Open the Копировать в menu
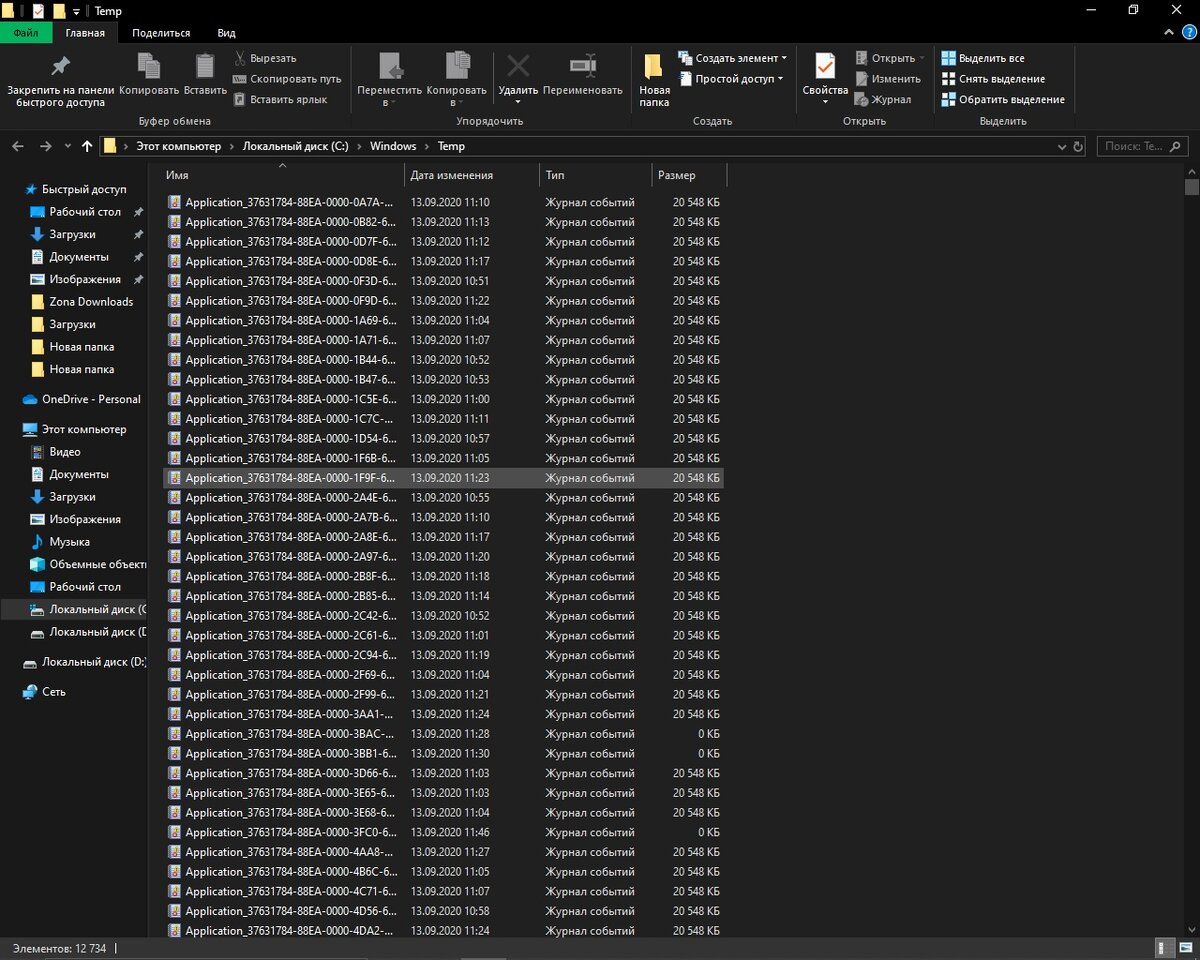Viewport: 1200px width, 960px height. click(x=456, y=80)
